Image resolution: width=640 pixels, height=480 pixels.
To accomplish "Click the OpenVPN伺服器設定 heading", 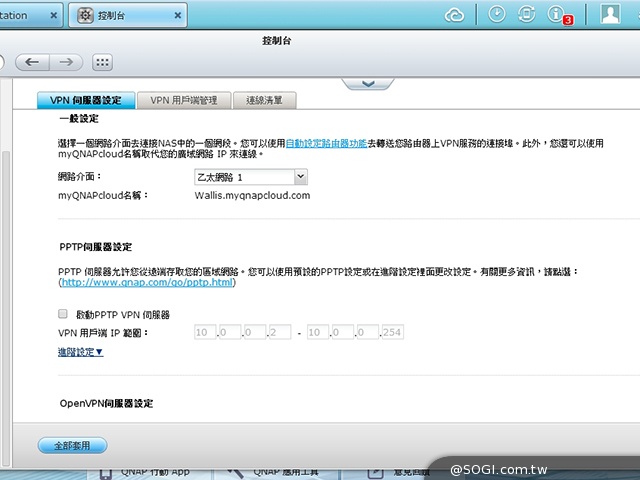I will (x=106, y=403).
